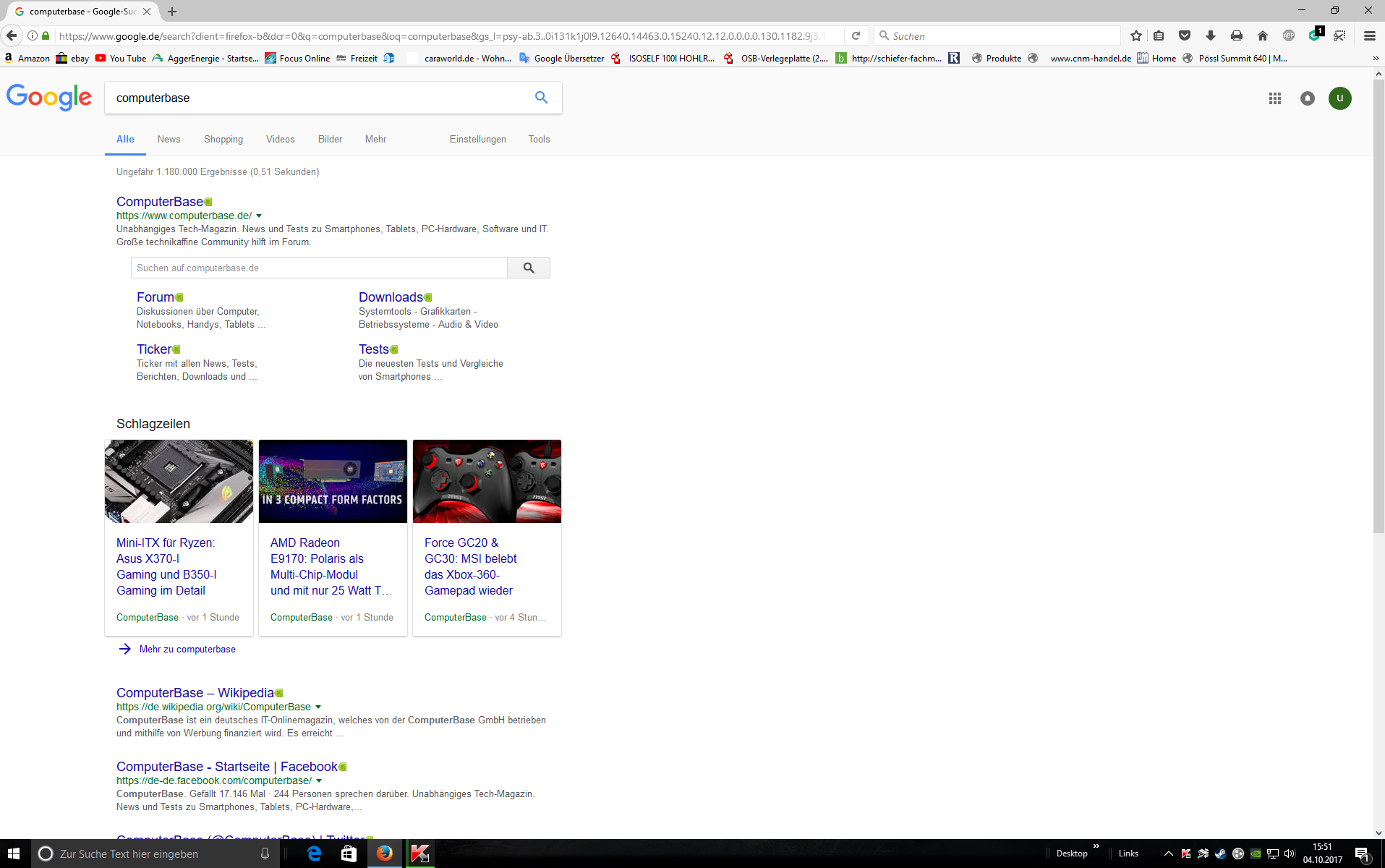Image resolution: width=1385 pixels, height=868 pixels.
Task: Open Google notifications bell
Action: point(1308,98)
